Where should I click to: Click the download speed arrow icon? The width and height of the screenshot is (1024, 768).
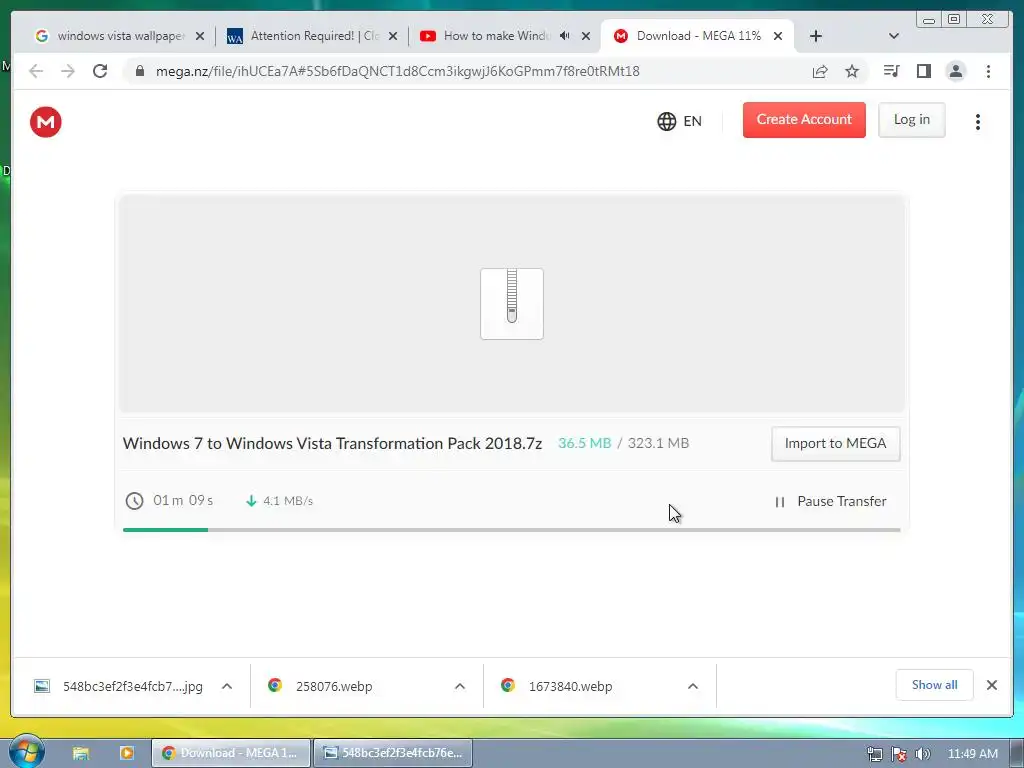251,501
